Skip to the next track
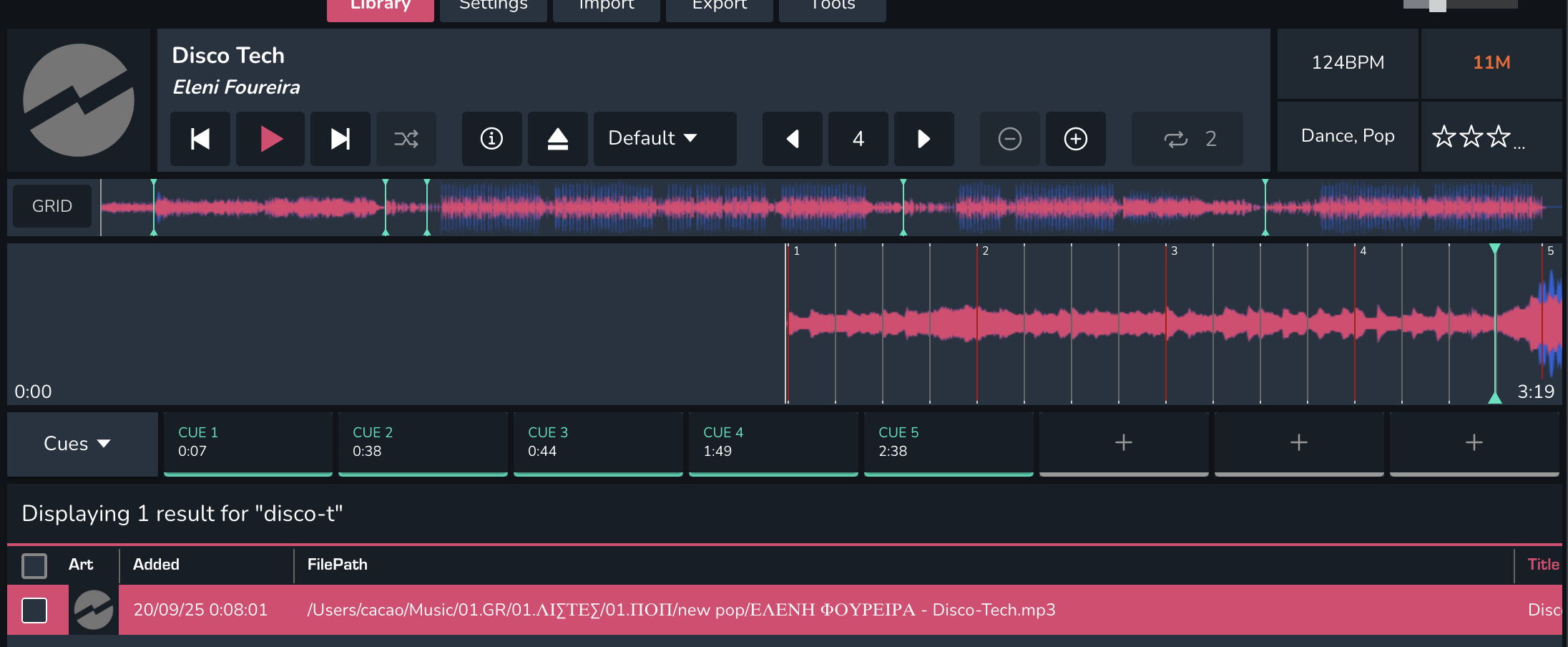Image resolution: width=1568 pixels, height=647 pixels. [340, 139]
